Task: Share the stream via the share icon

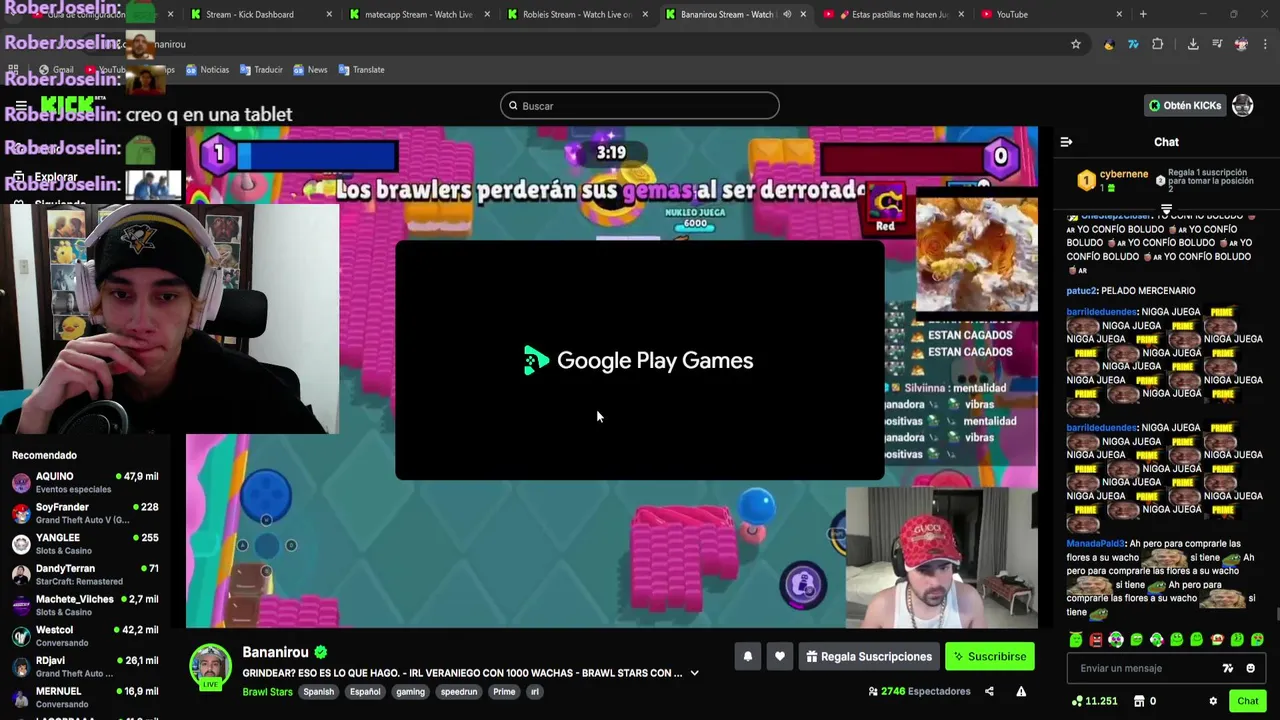Action: [989, 691]
